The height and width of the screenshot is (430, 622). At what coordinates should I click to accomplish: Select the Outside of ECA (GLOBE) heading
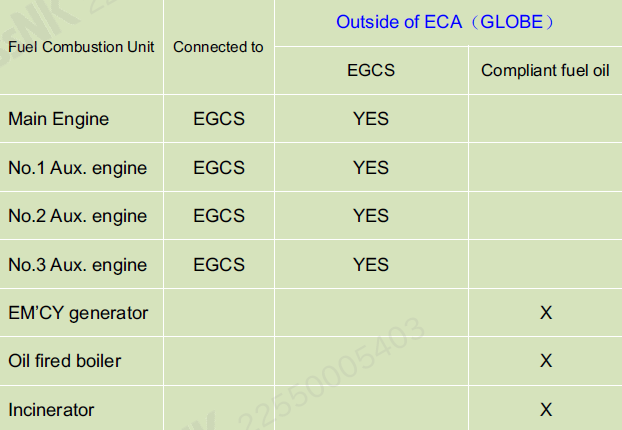click(x=445, y=22)
